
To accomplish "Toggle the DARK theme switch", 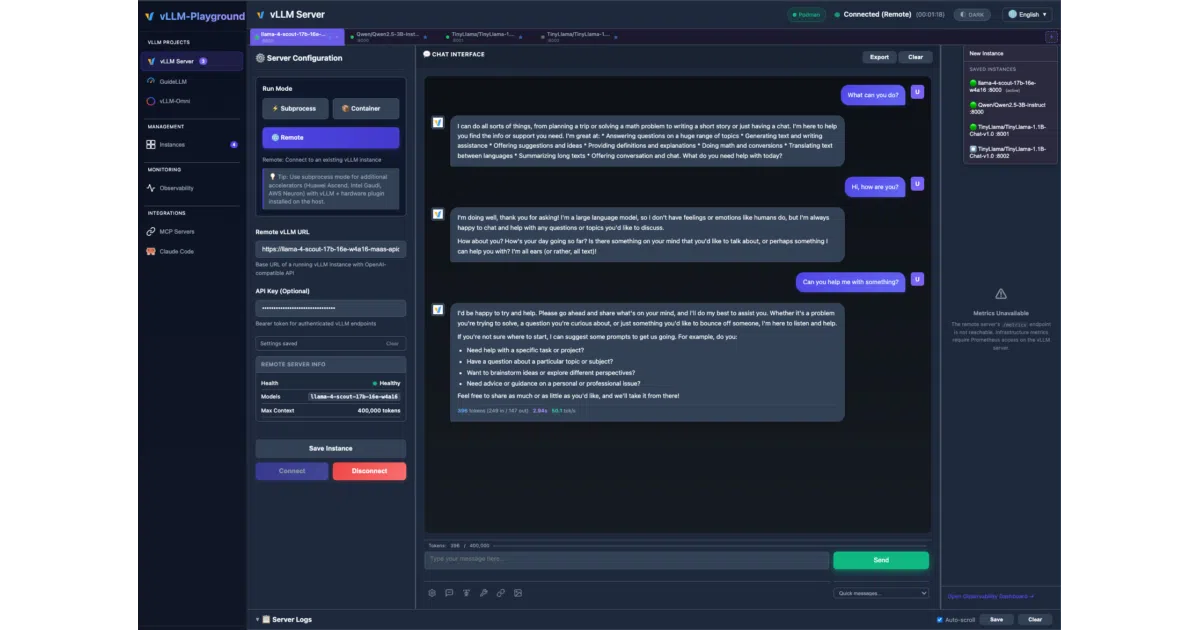I will 971,15.
